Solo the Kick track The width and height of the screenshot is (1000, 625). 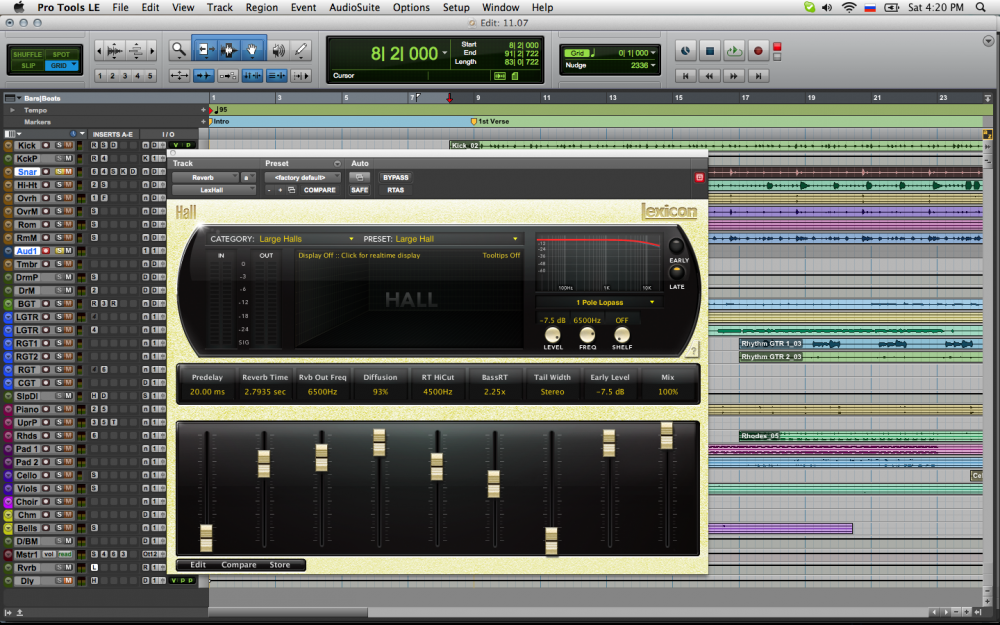[x=59, y=145]
